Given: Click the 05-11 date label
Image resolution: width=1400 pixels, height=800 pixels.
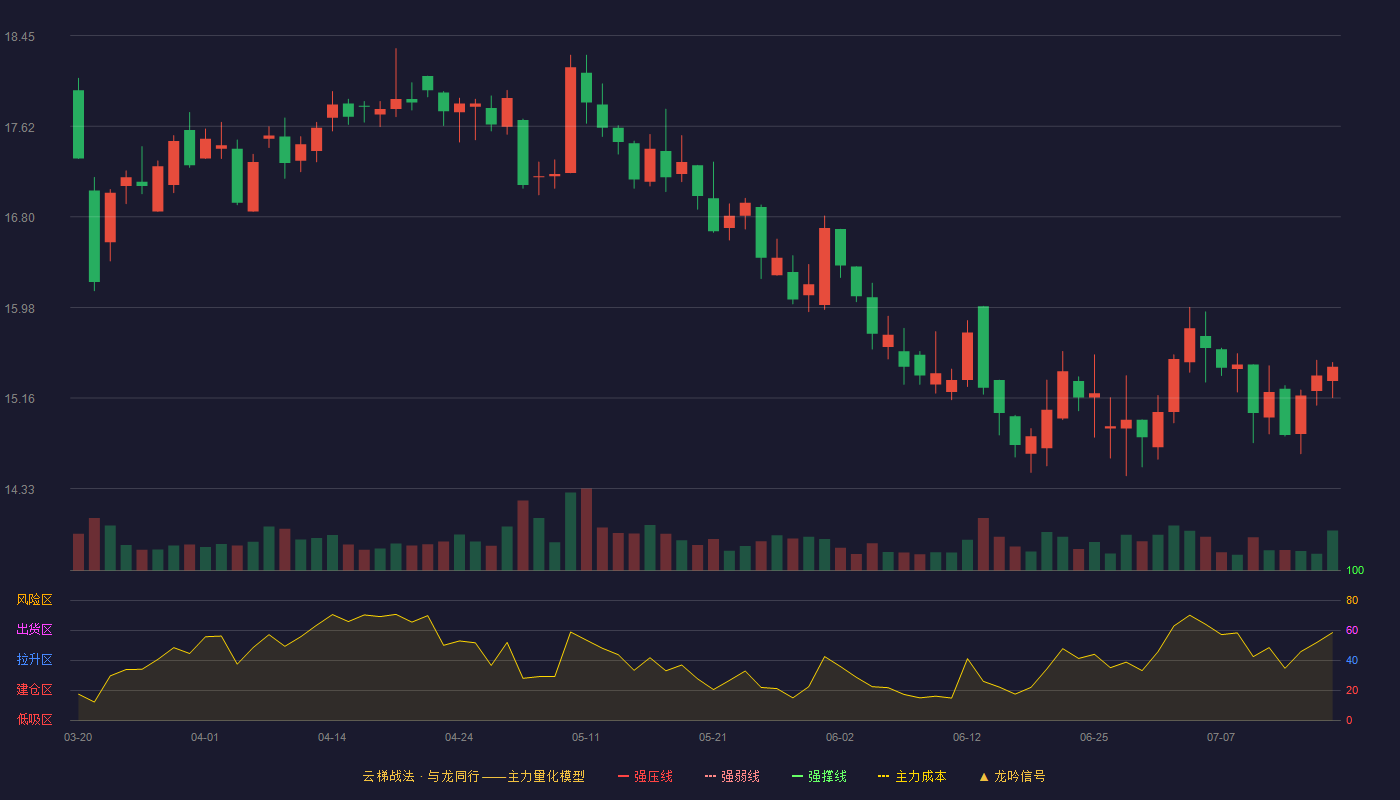Looking at the screenshot, I should tap(586, 737).
